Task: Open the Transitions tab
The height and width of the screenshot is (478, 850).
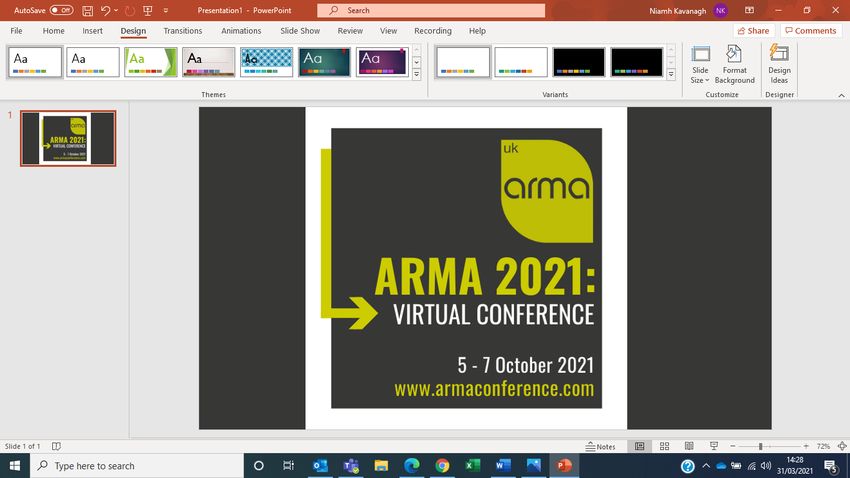Action: click(x=183, y=31)
